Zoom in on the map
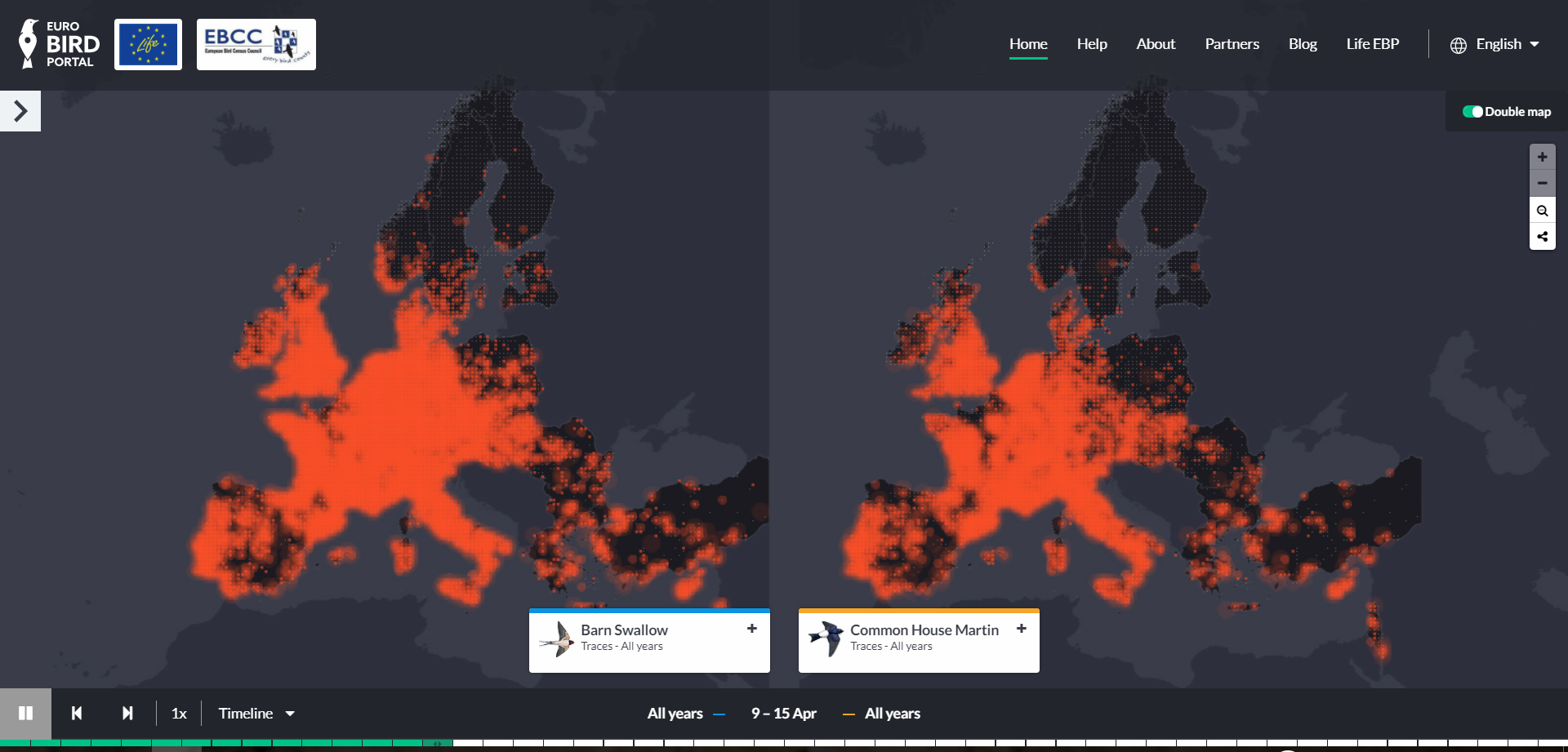 pyautogui.click(x=1542, y=156)
